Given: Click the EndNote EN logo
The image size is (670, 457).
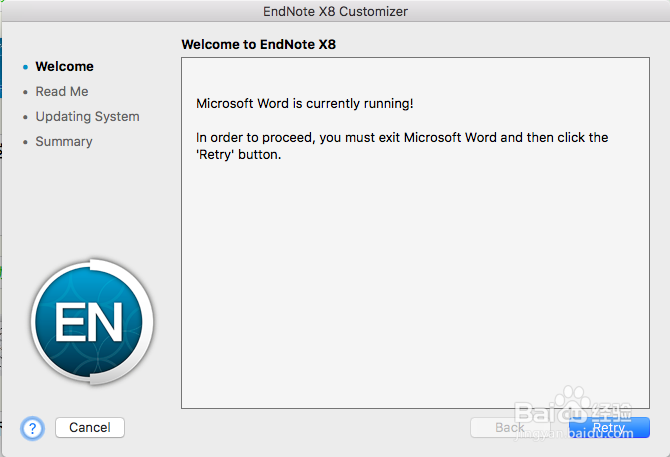Looking at the screenshot, I should coord(92,322).
